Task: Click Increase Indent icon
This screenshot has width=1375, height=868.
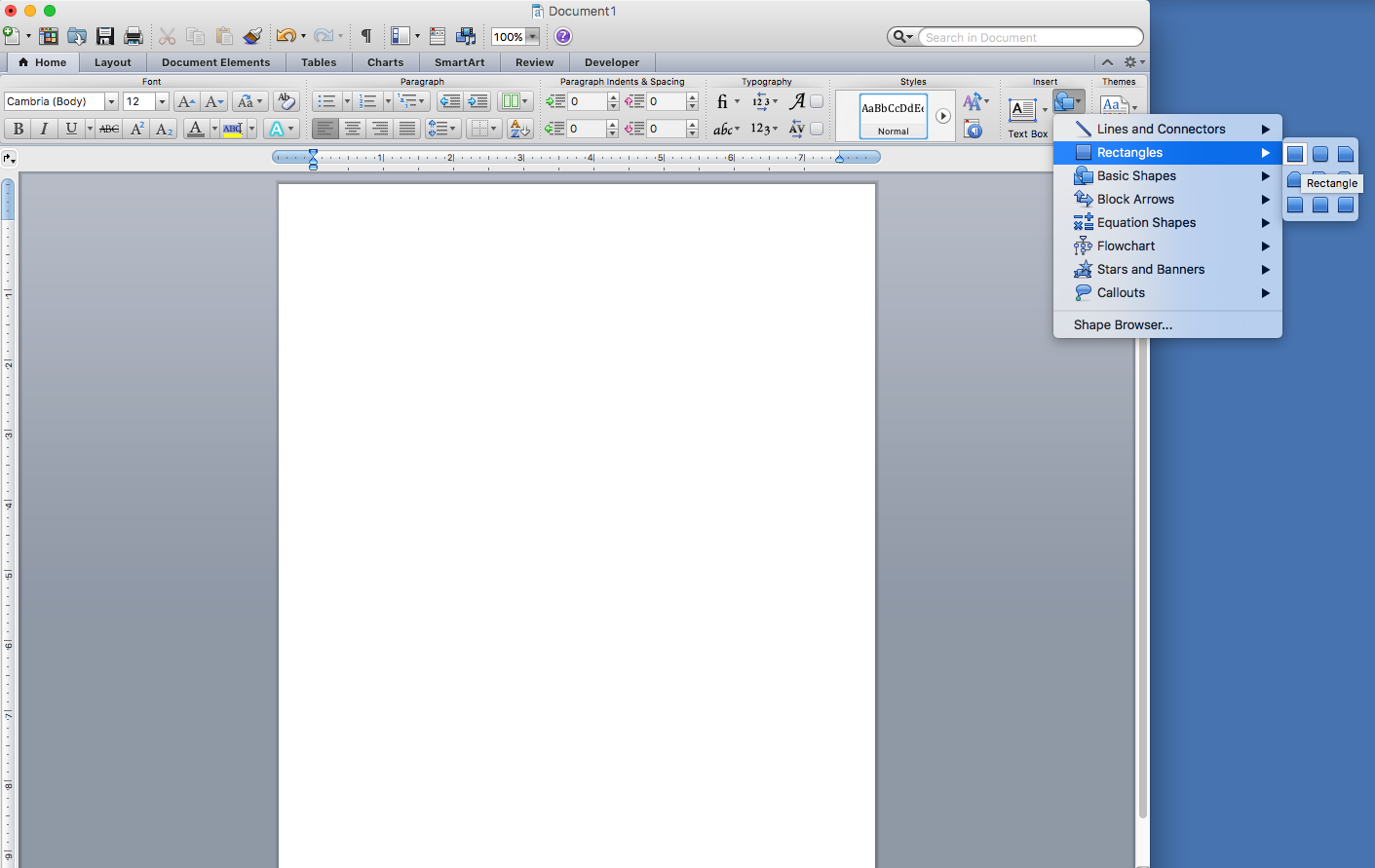Action: coord(477,101)
